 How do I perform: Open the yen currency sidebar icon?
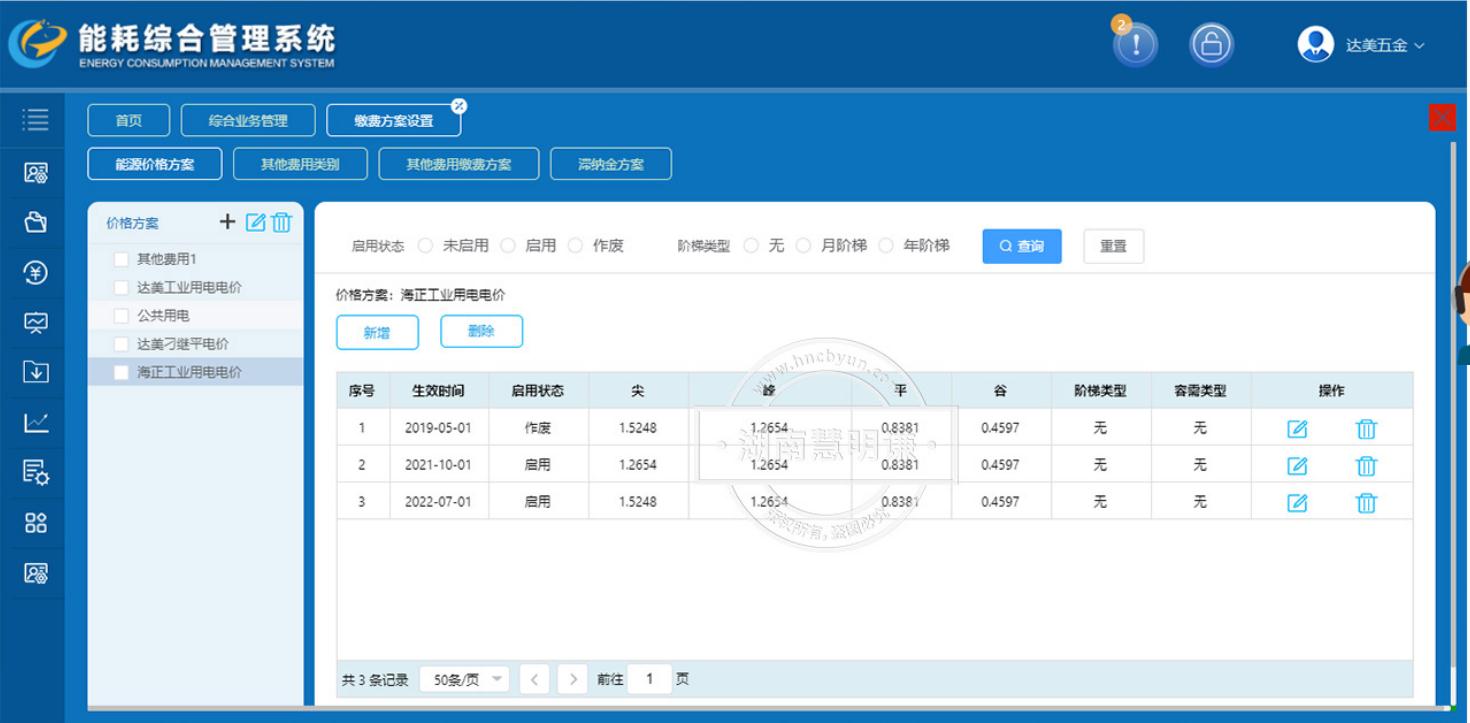[36, 272]
